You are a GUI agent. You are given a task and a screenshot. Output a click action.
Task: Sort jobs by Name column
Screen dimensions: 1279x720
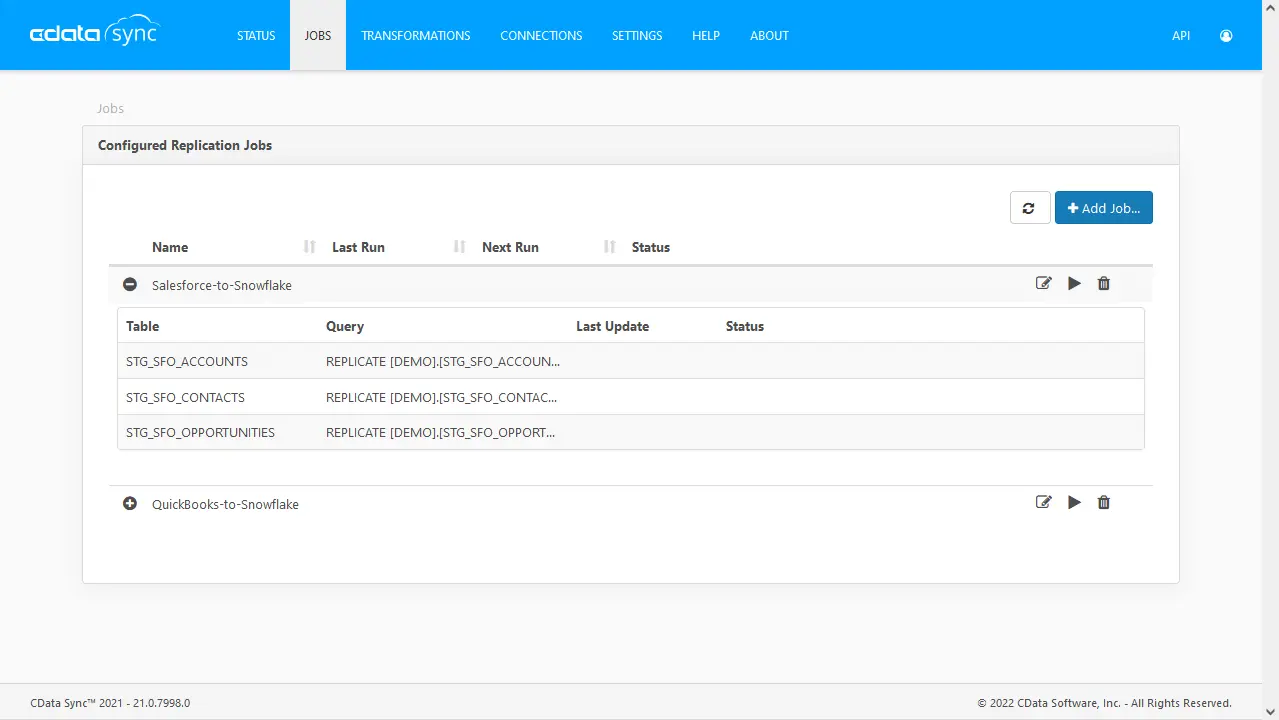coord(170,247)
